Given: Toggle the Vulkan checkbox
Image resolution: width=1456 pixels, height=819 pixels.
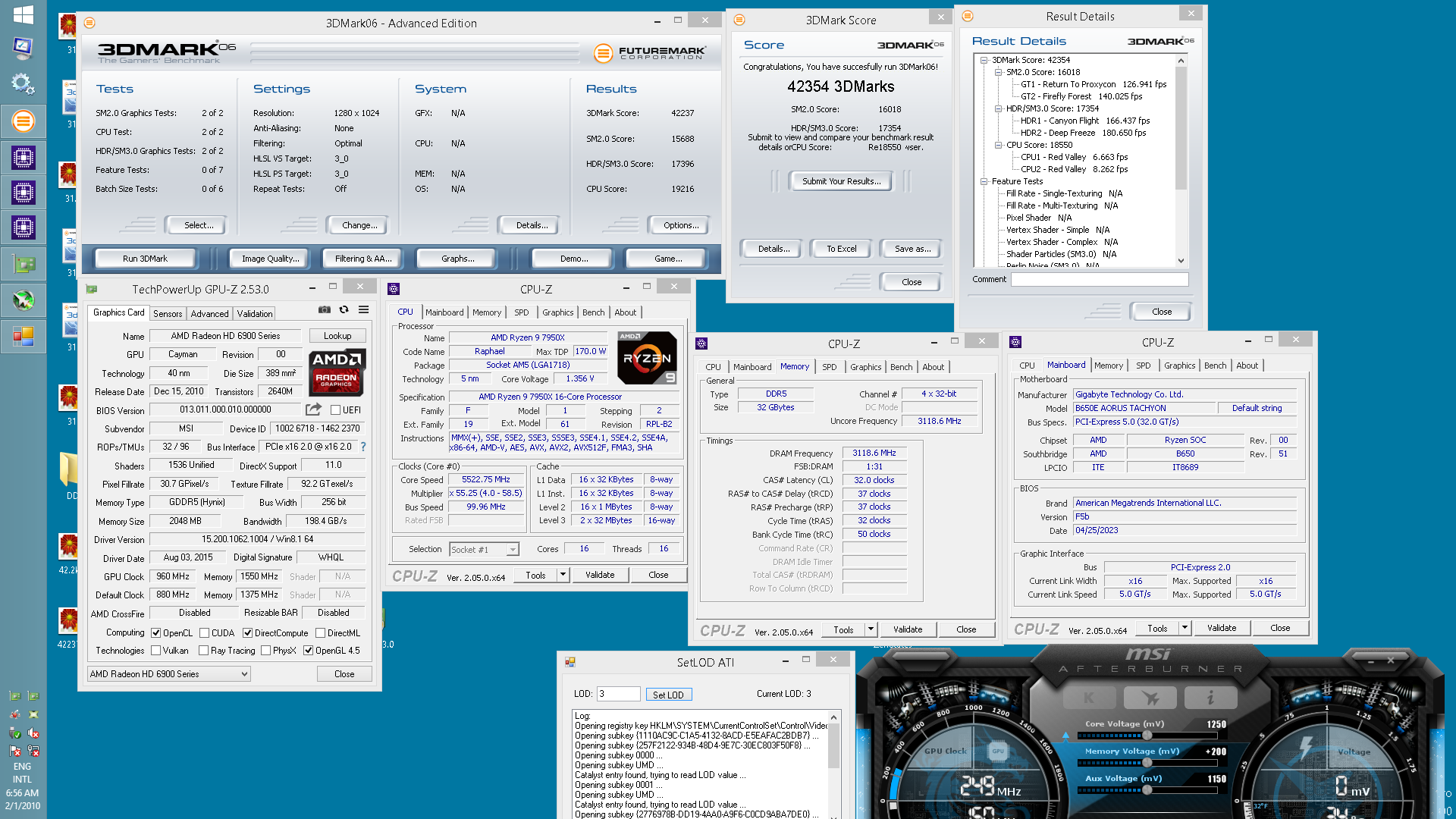Looking at the screenshot, I should pos(155,651).
